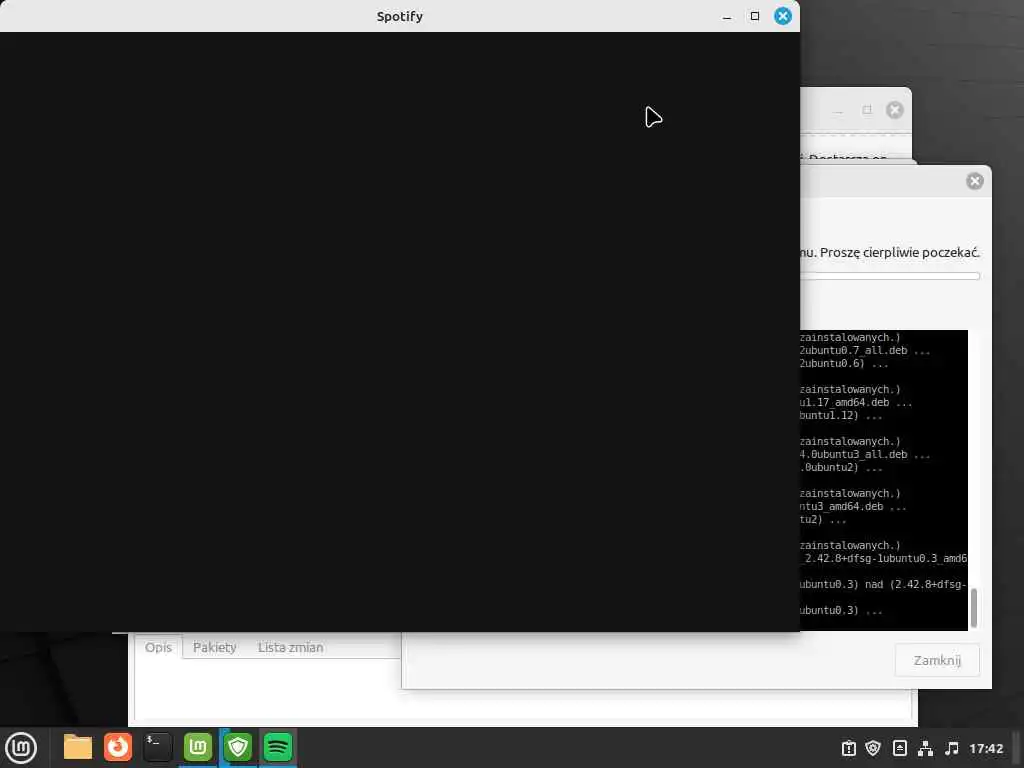Image resolution: width=1024 pixels, height=768 pixels.
Task: Switch to the Opis tab
Action: 159,647
